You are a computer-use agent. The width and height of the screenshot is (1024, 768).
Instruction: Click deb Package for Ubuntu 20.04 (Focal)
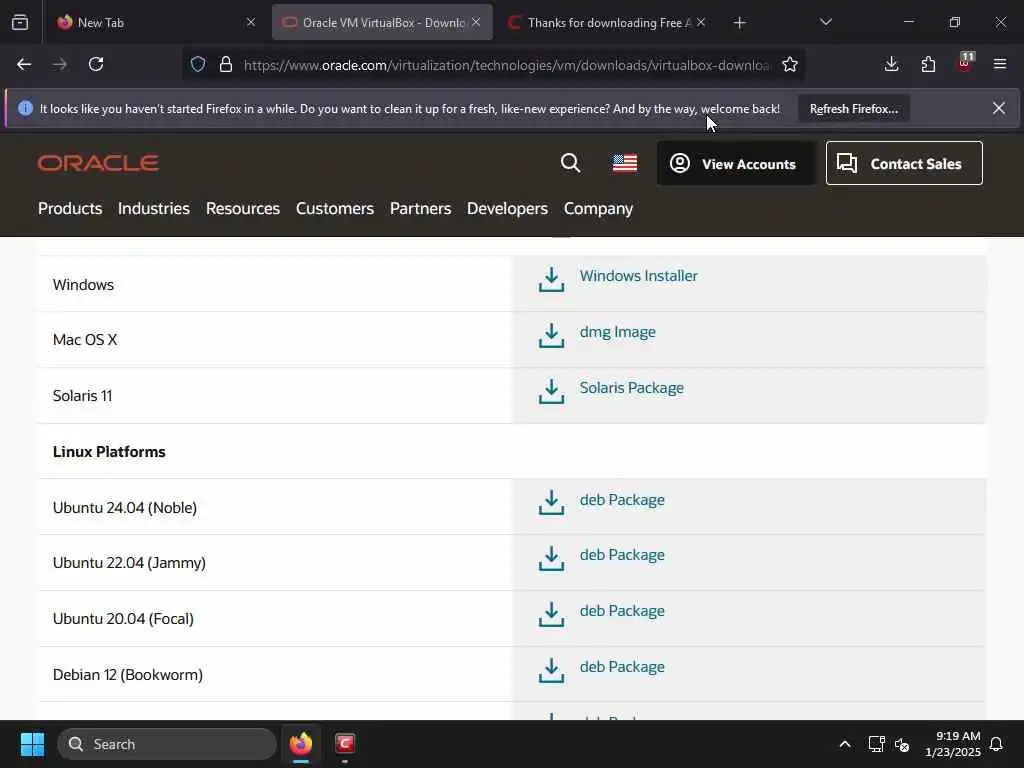click(x=622, y=611)
